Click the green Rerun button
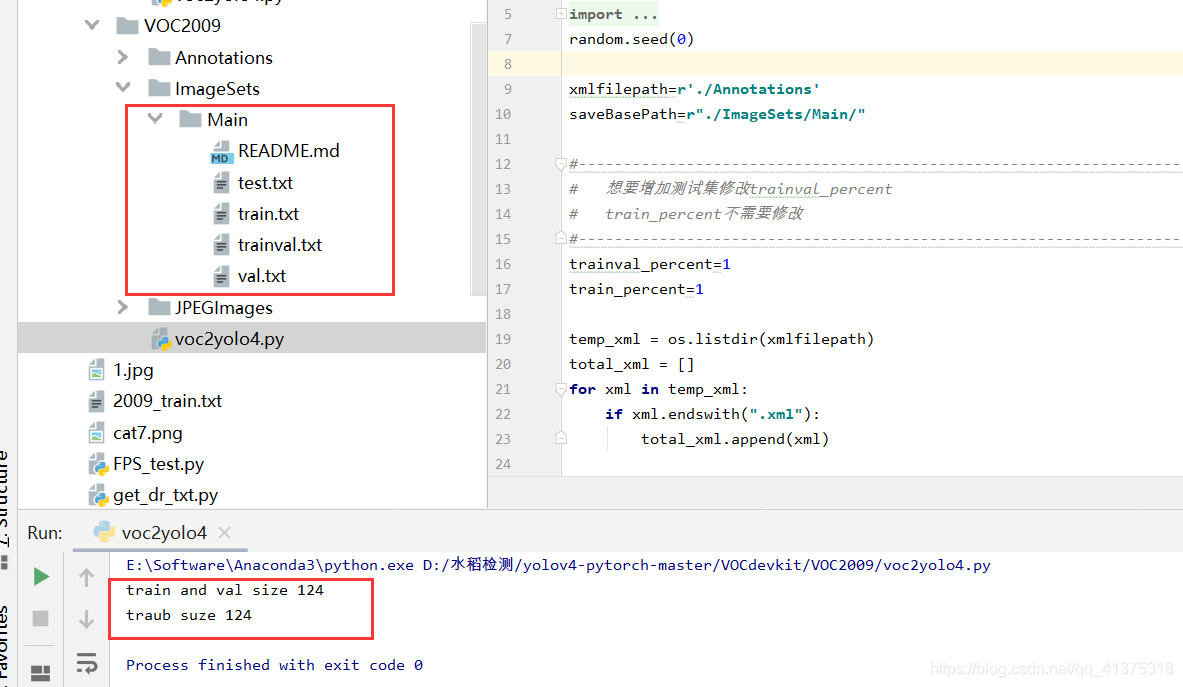This screenshot has width=1183, height=687. pyautogui.click(x=41, y=577)
